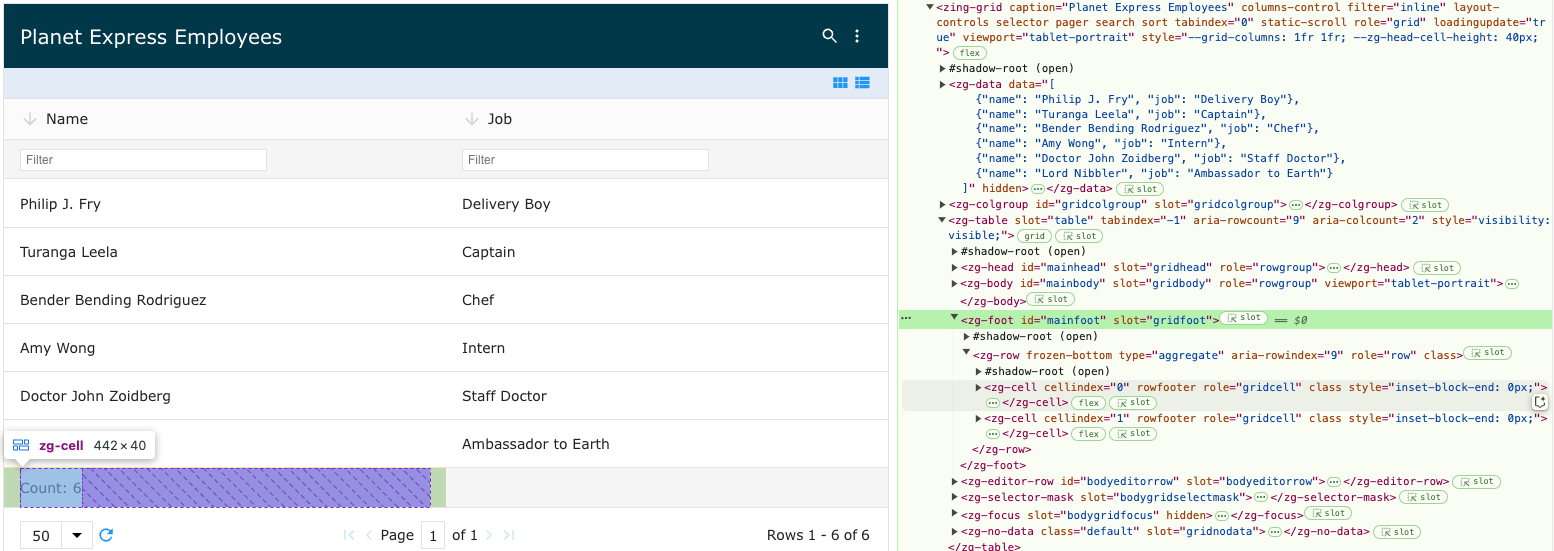
Task: Click the flex badge after zing-grid tag
Action: point(969,52)
